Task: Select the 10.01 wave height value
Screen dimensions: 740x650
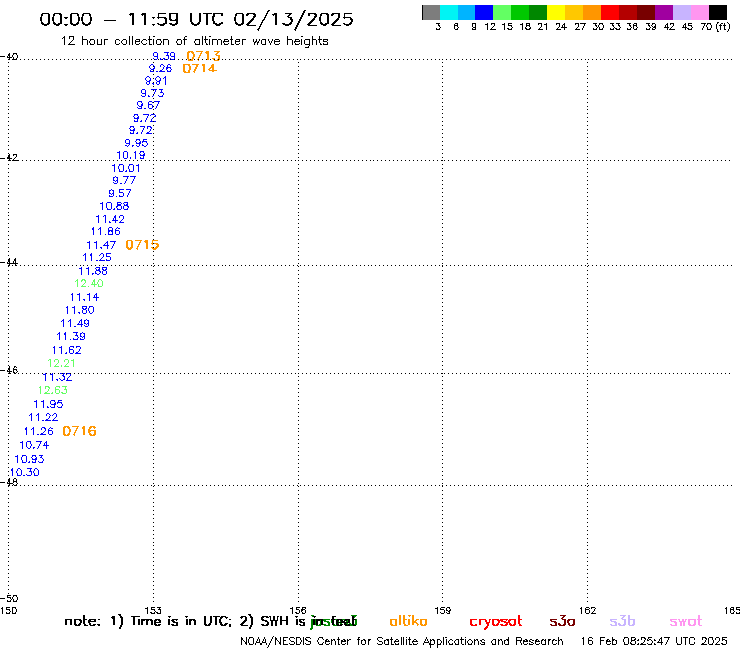Action: (x=126, y=168)
